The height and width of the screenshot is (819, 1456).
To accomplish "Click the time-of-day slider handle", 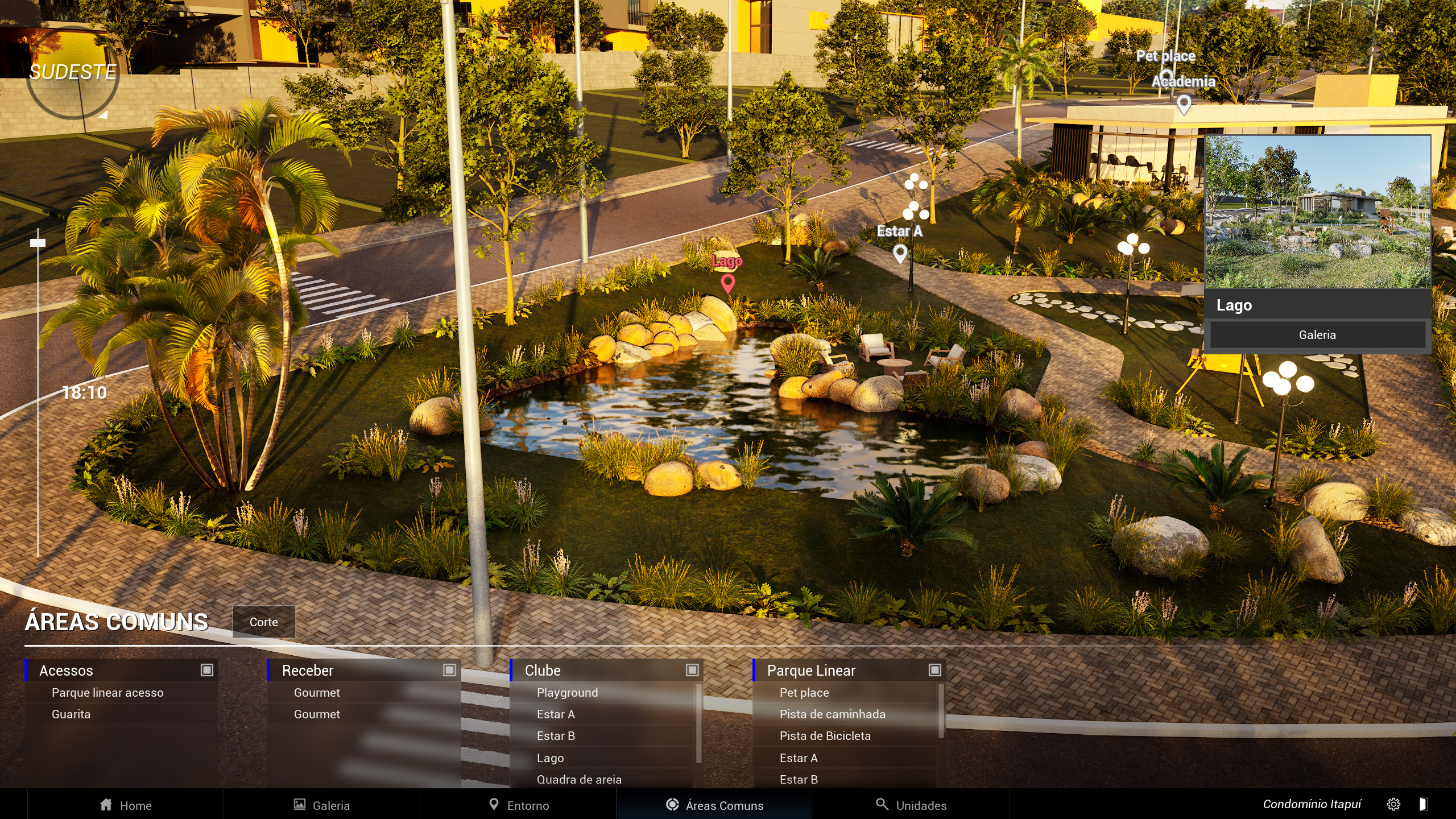I will [38, 243].
